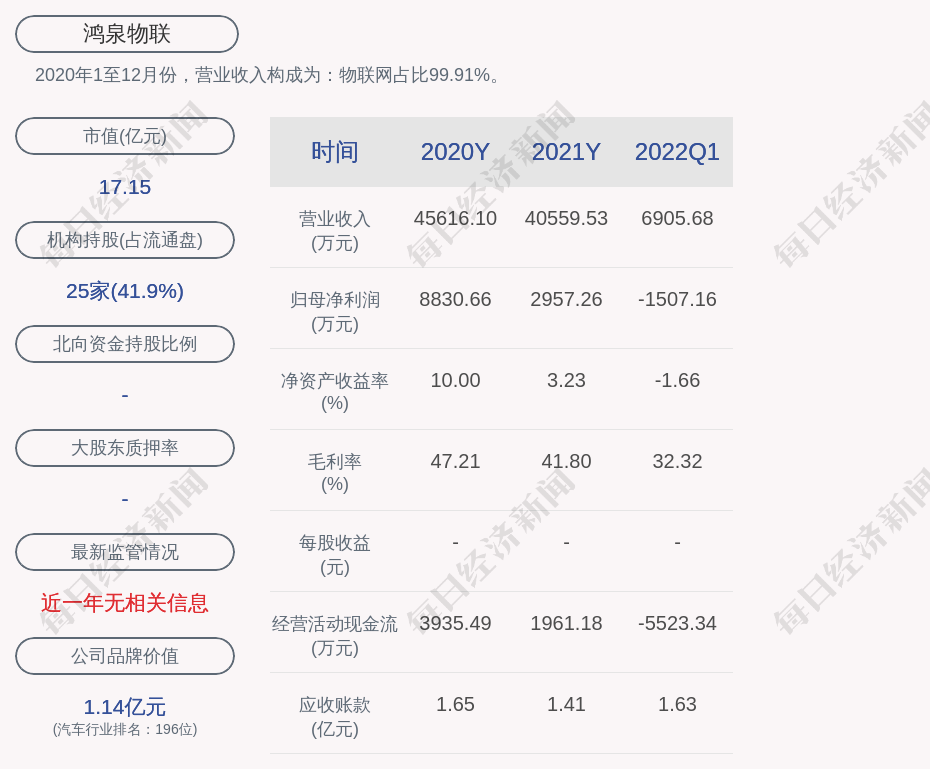
Task: Click the 营业收入 row label
Action: 335,229
